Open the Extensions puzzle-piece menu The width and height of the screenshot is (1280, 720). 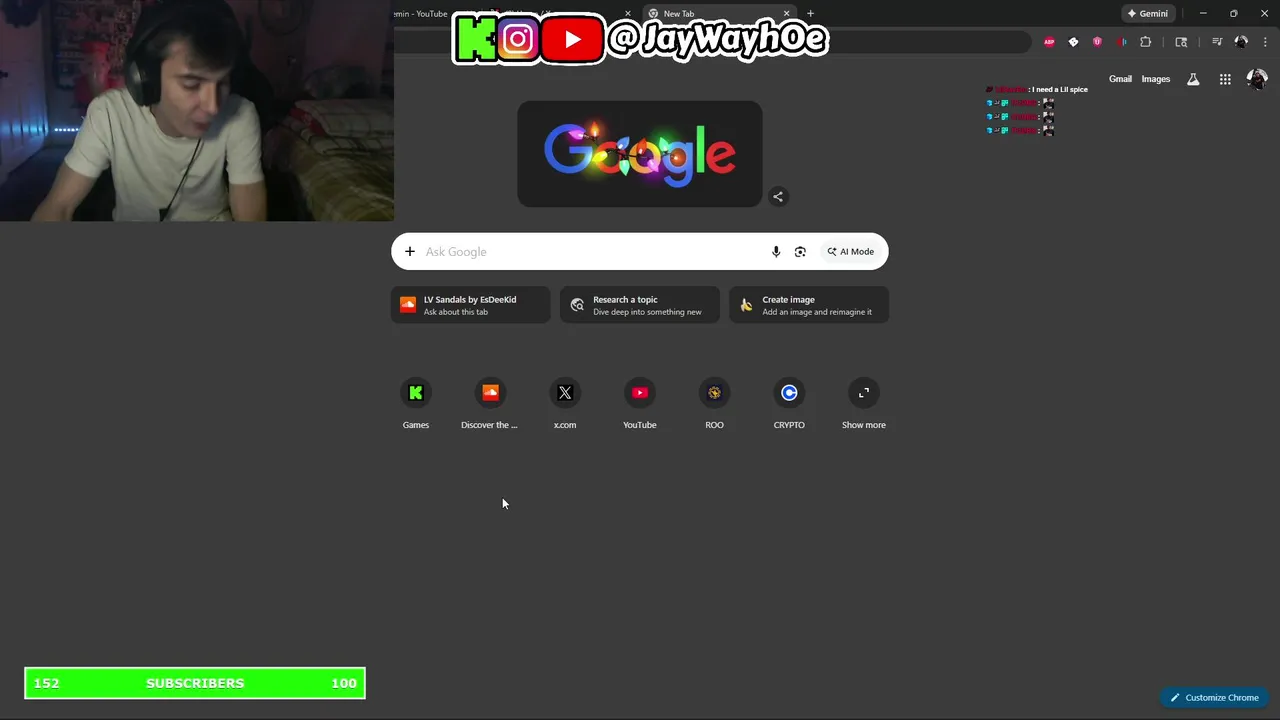pos(1146,42)
